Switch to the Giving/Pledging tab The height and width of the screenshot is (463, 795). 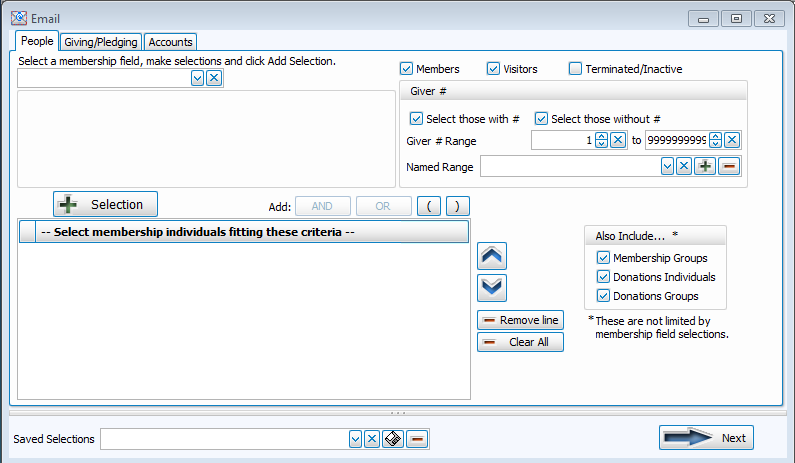tap(101, 42)
